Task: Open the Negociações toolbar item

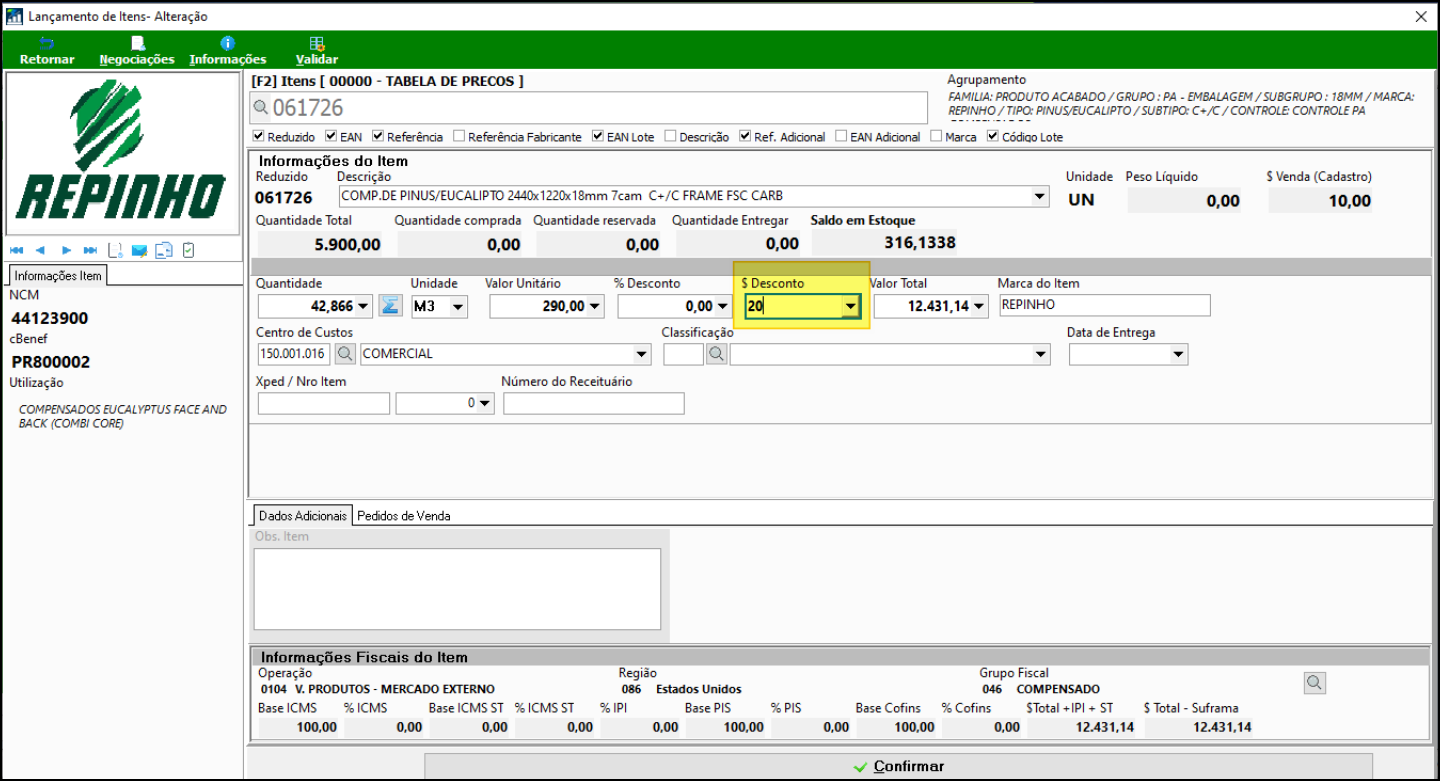Action: [137, 51]
